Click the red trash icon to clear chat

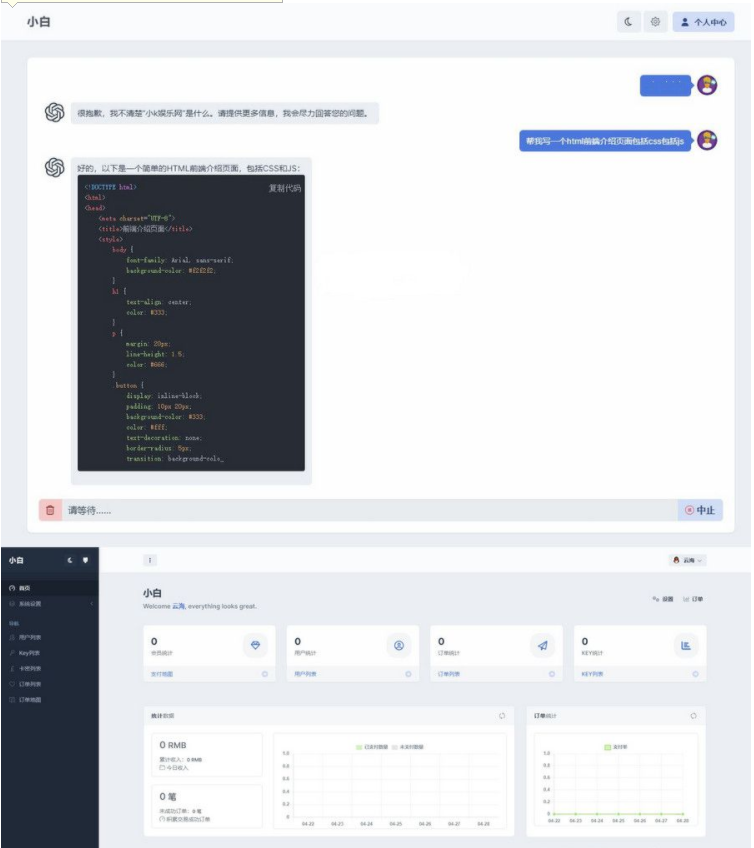tap(50, 510)
